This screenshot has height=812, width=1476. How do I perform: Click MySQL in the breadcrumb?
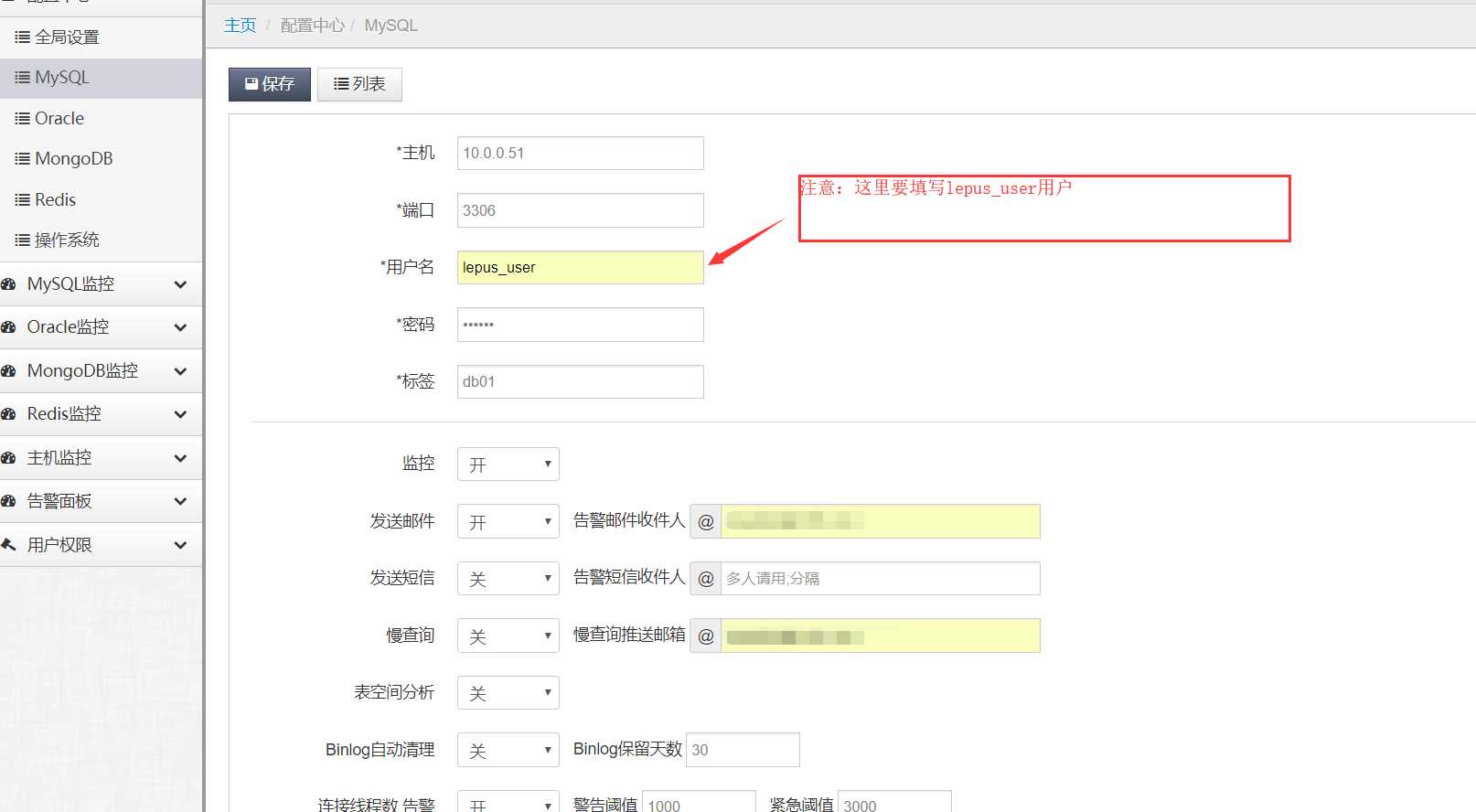pyautogui.click(x=390, y=26)
